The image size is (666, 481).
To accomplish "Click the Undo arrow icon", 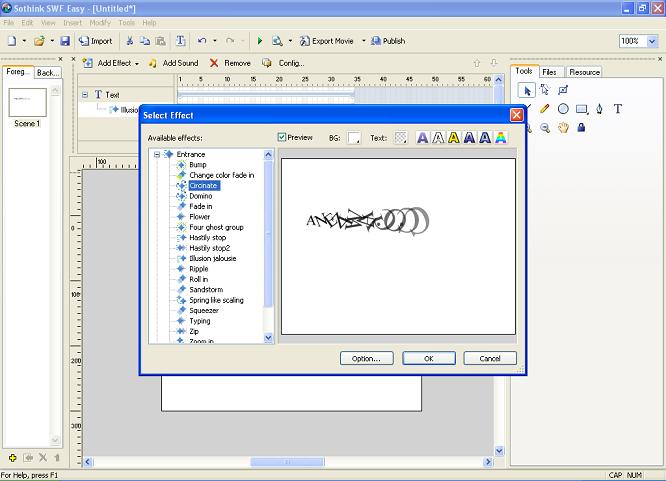I will pos(202,41).
